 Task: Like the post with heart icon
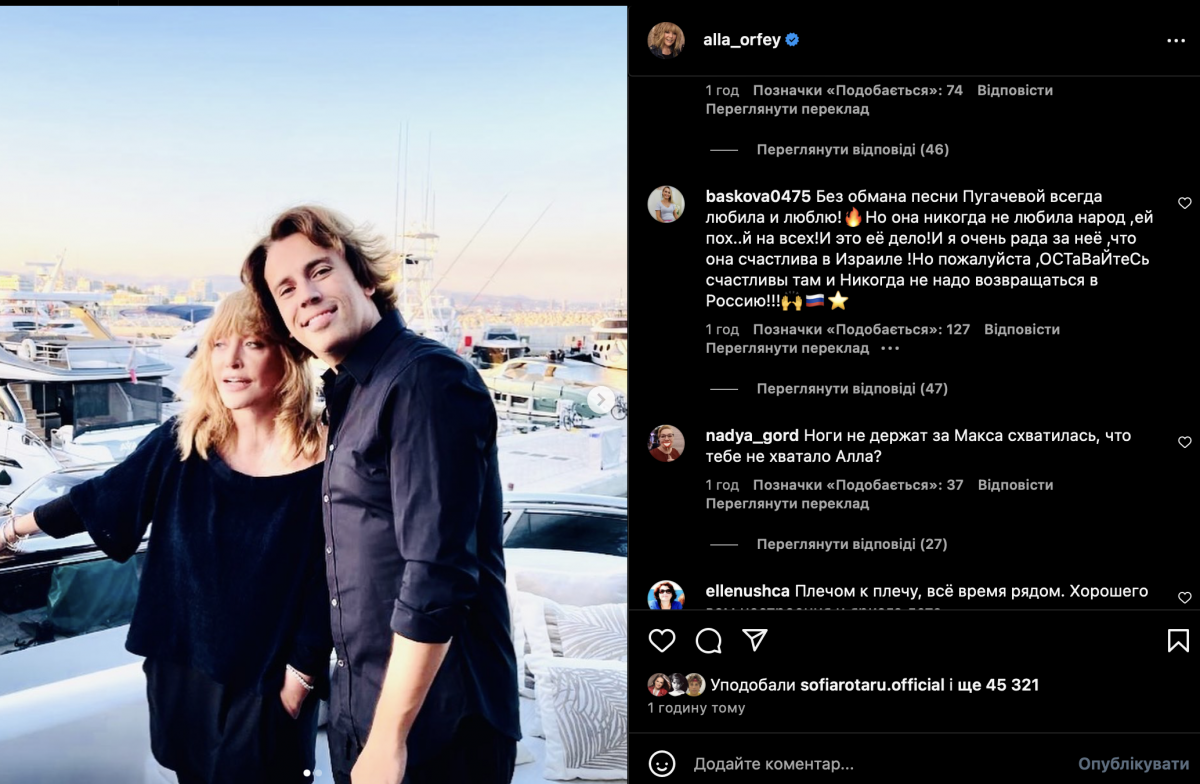pos(662,640)
